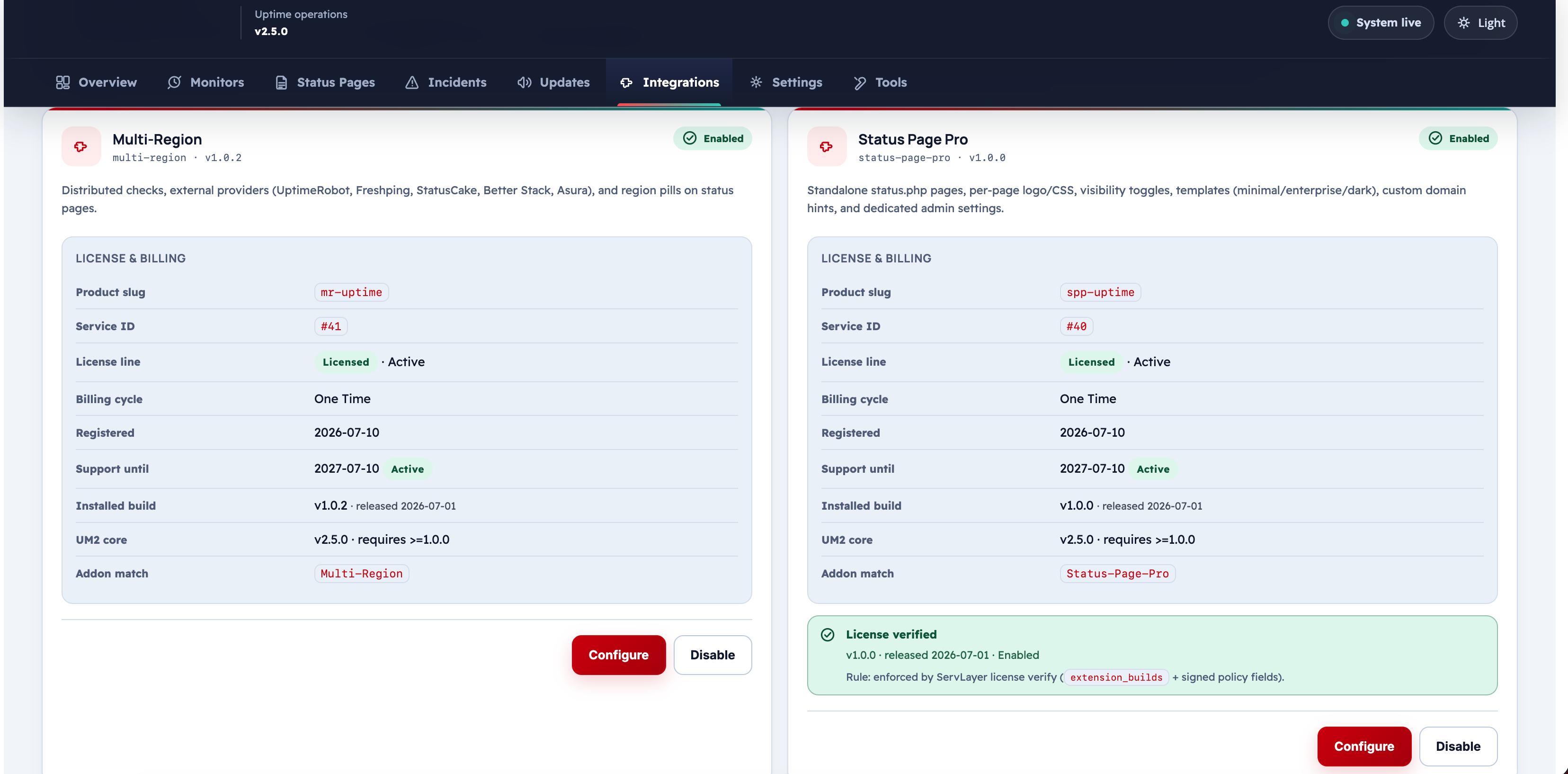Open the Settings tab

786,82
